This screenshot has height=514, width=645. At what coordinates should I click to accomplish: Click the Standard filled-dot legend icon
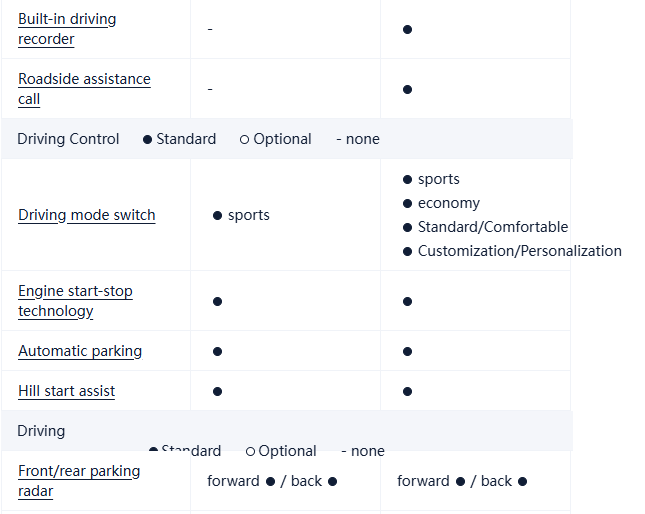tap(148, 139)
